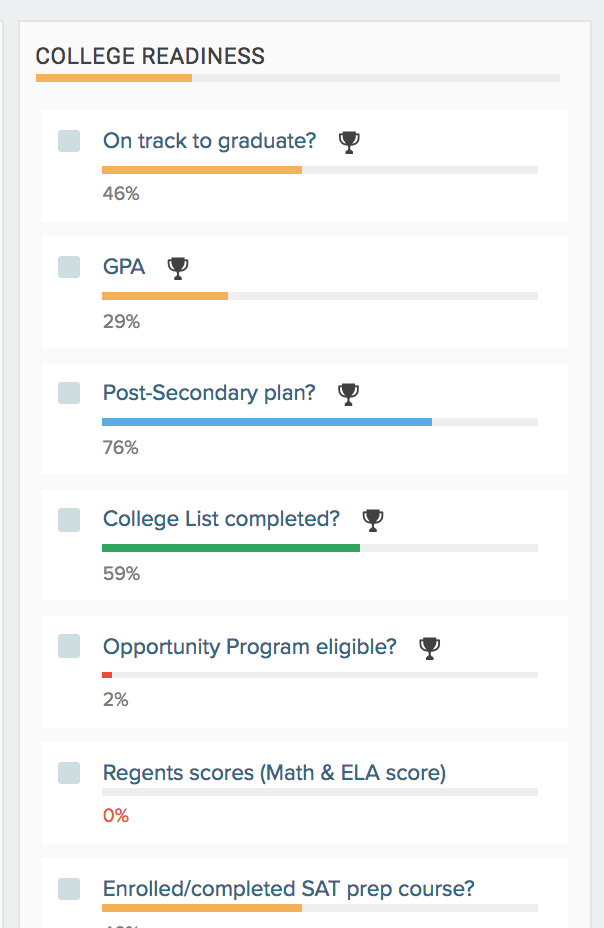The height and width of the screenshot is (928, 604).
Task: Click the College Readiness section heading
Action: coord(150,56)
